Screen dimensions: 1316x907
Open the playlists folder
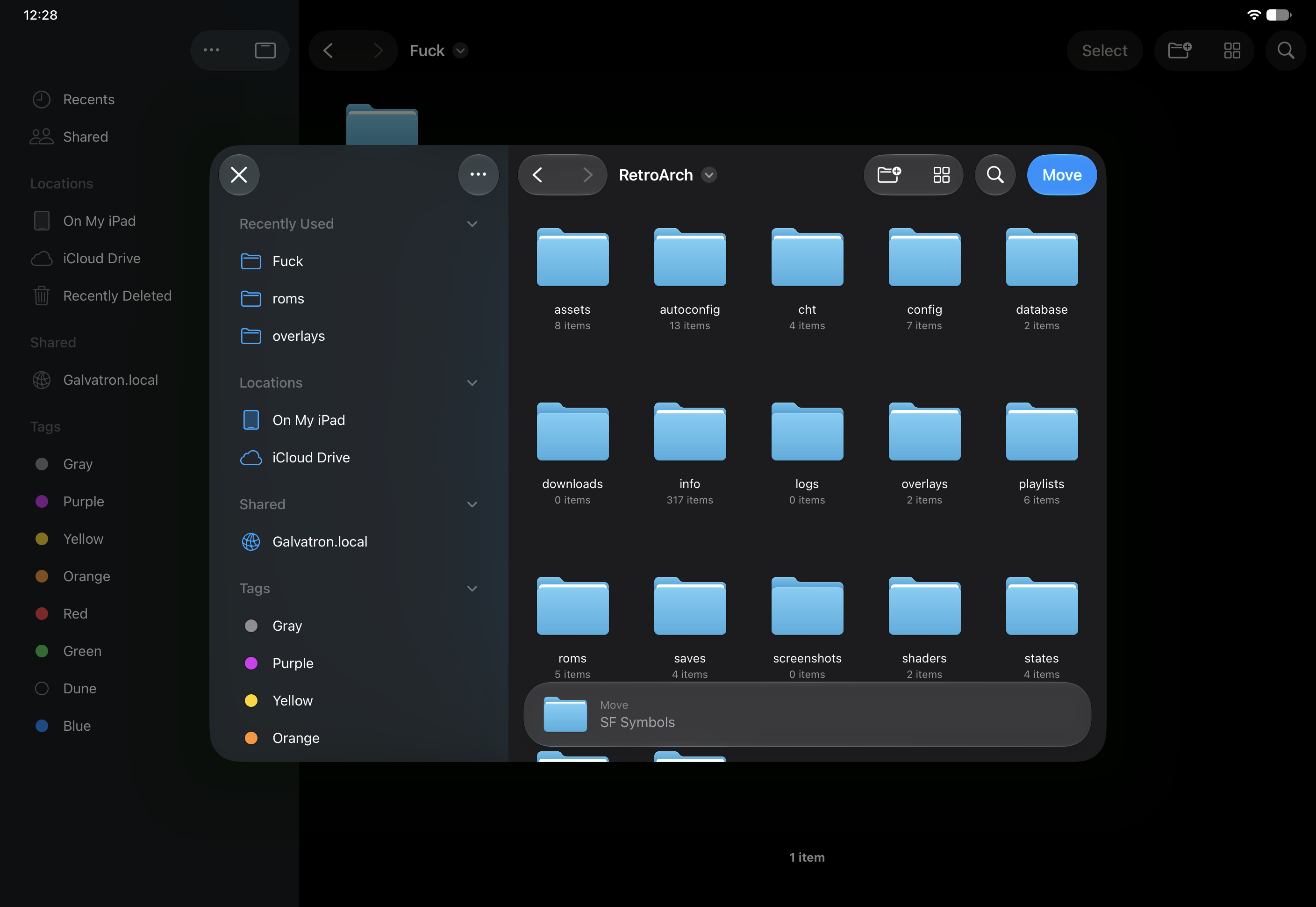(1042, 432)
